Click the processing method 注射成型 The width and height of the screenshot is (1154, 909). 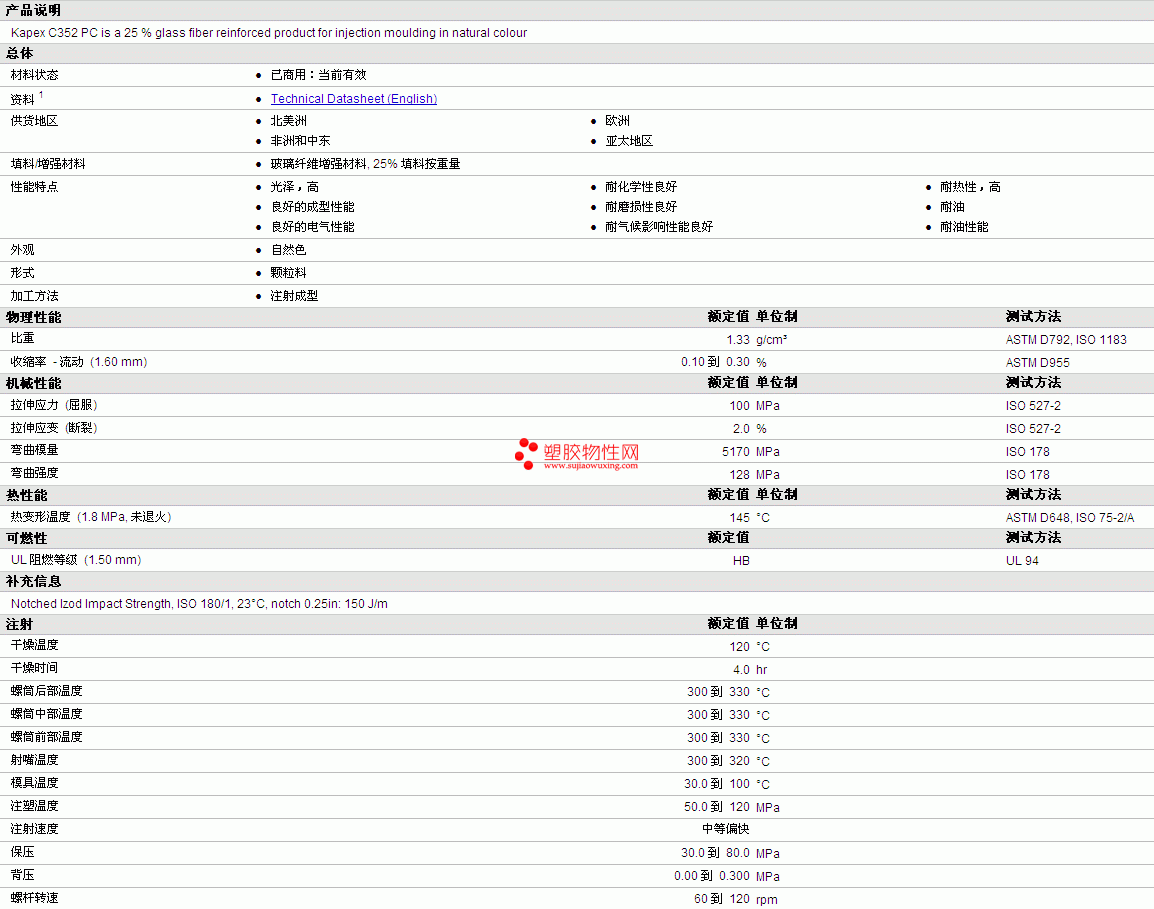[294, 296]
